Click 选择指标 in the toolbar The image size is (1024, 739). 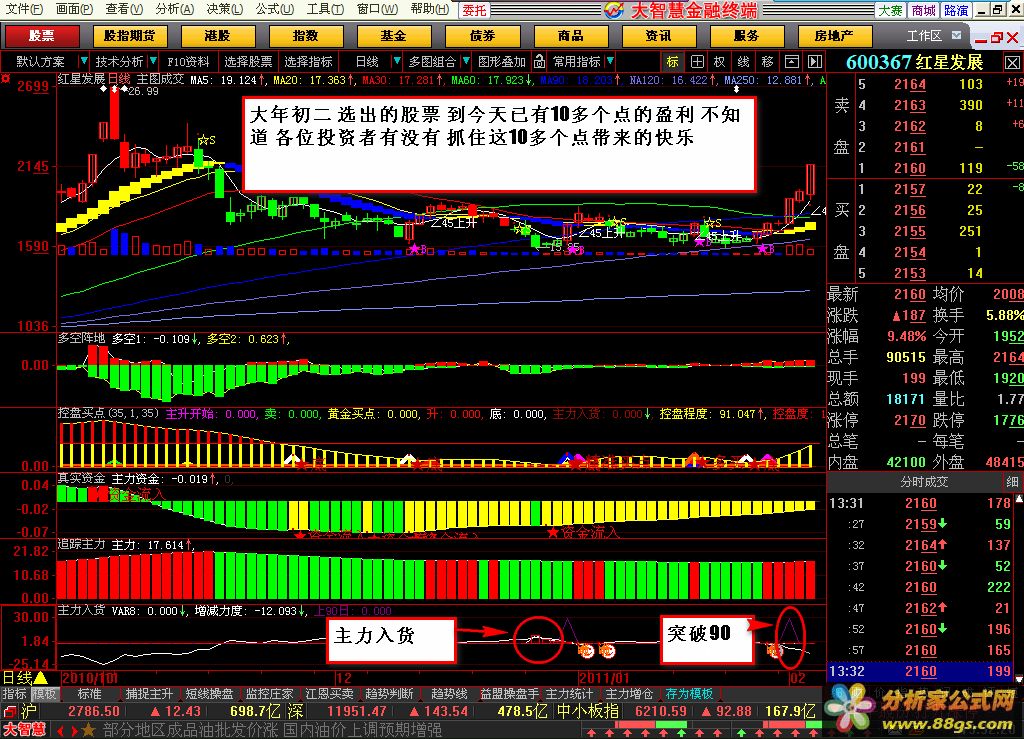[309, 61]
